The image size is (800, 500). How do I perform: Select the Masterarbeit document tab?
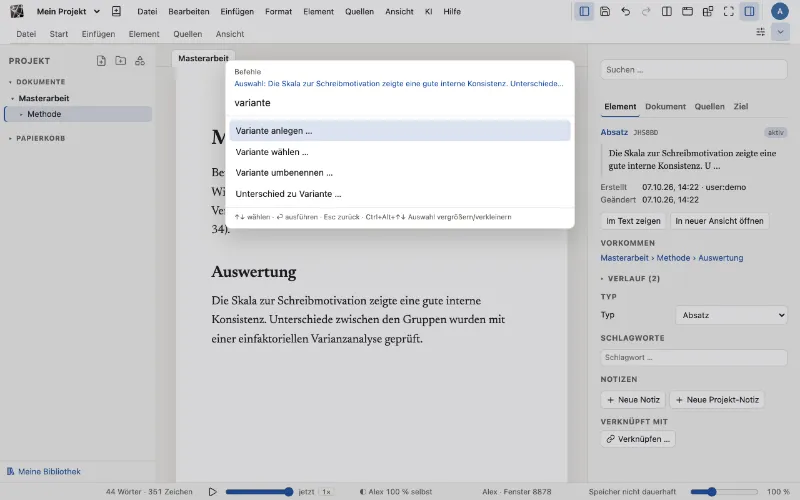(x=203, y=58)
